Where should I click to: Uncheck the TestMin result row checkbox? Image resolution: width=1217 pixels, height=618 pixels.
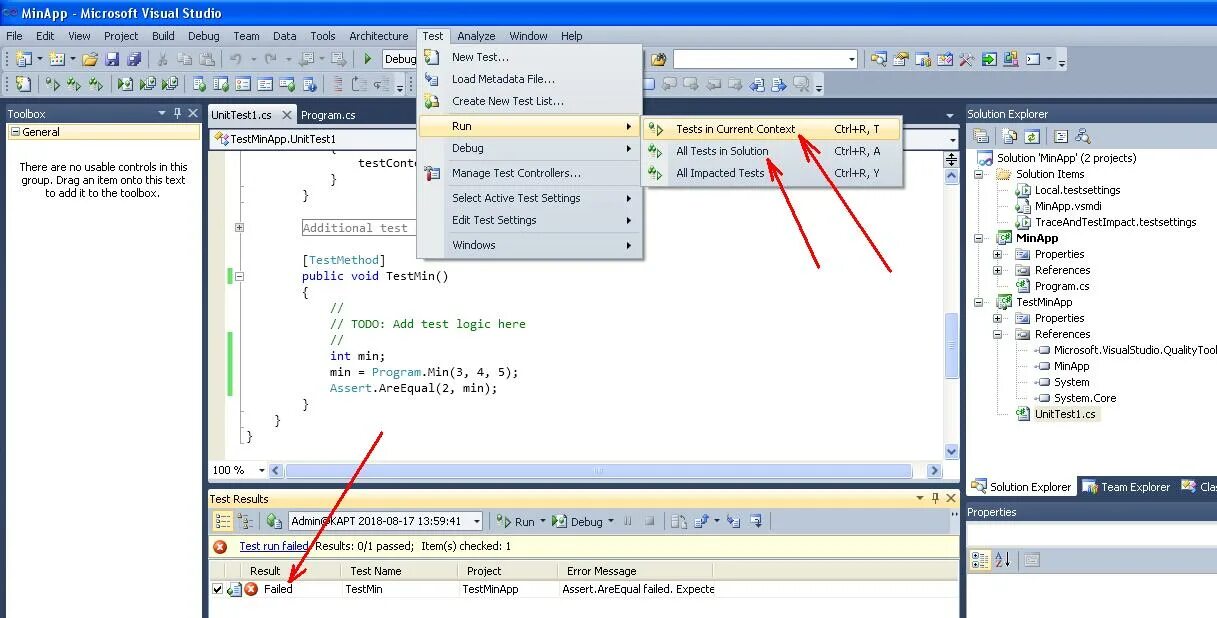218,590
